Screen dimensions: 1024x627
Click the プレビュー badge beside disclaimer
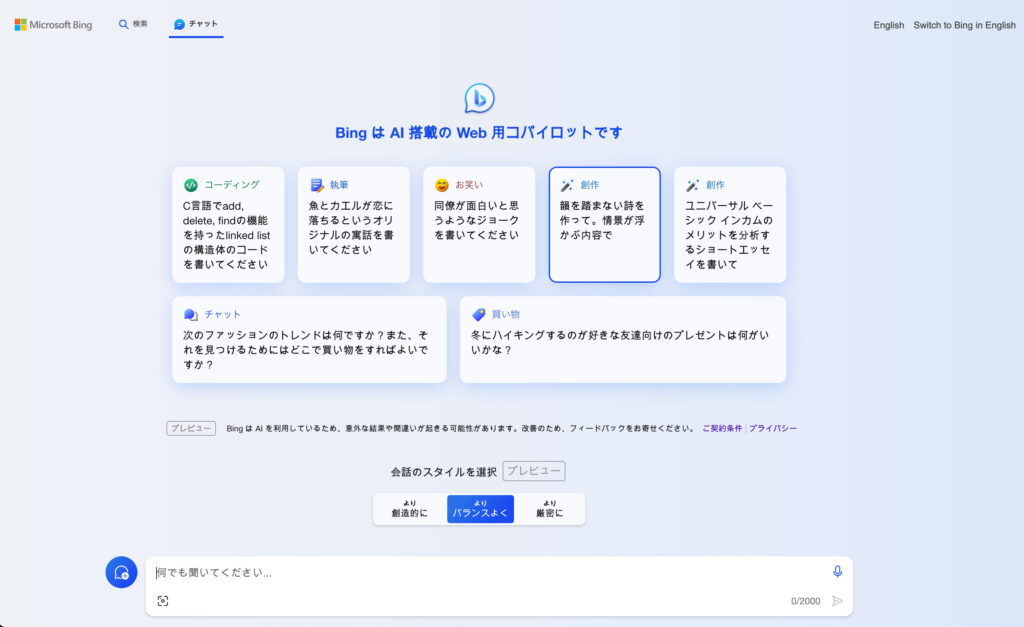tap(191, 428)
